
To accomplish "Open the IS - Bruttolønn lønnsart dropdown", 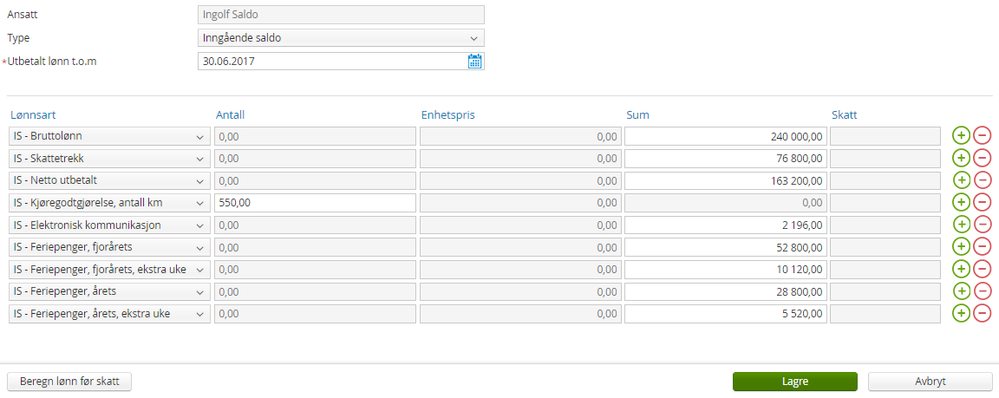I will [110, 136].
